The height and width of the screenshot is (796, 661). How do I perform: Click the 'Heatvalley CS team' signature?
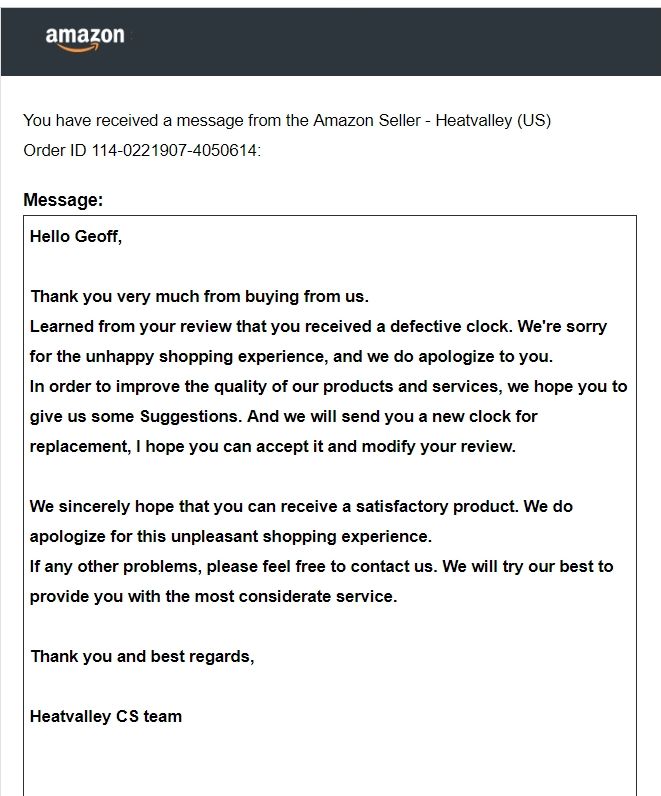pyautogui.click(x=106, y=716)
